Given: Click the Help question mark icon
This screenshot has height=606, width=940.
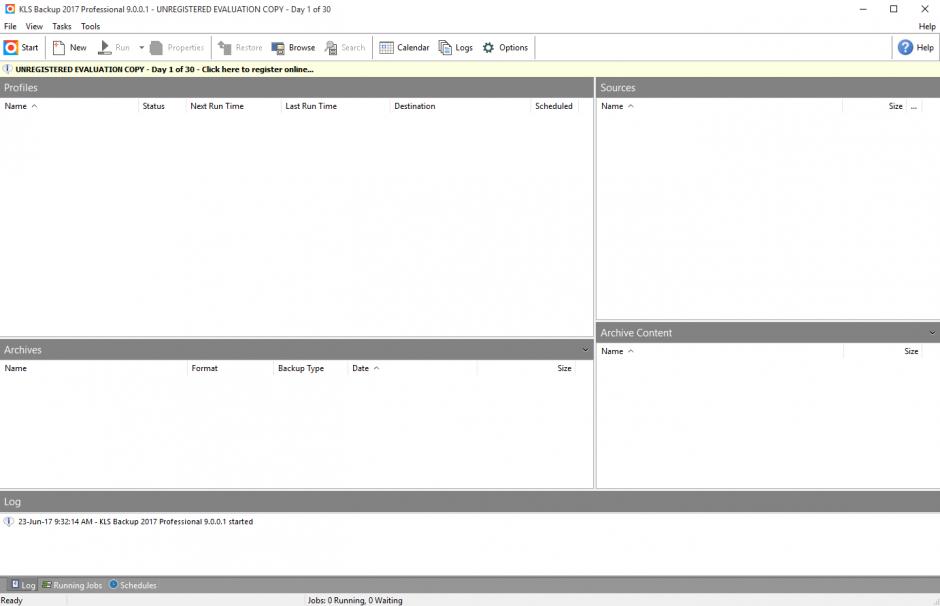Looking at the screenshot, I should 905,47.
